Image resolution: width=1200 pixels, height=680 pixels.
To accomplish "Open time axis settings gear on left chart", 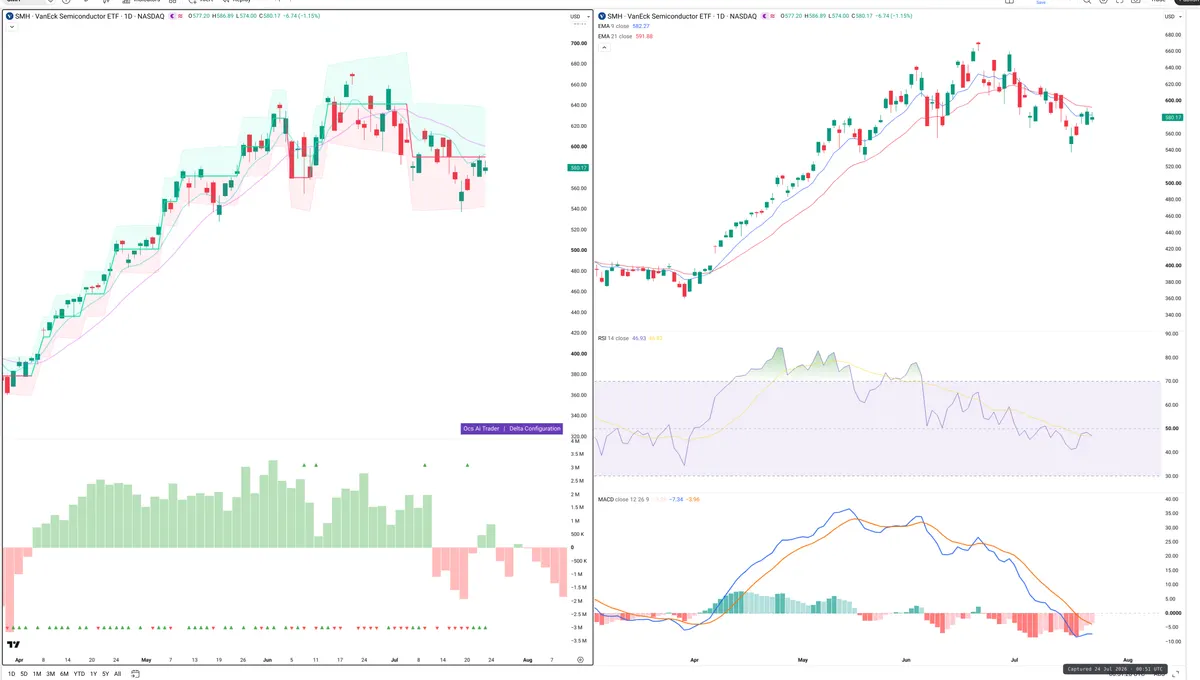I will (580, 661).
